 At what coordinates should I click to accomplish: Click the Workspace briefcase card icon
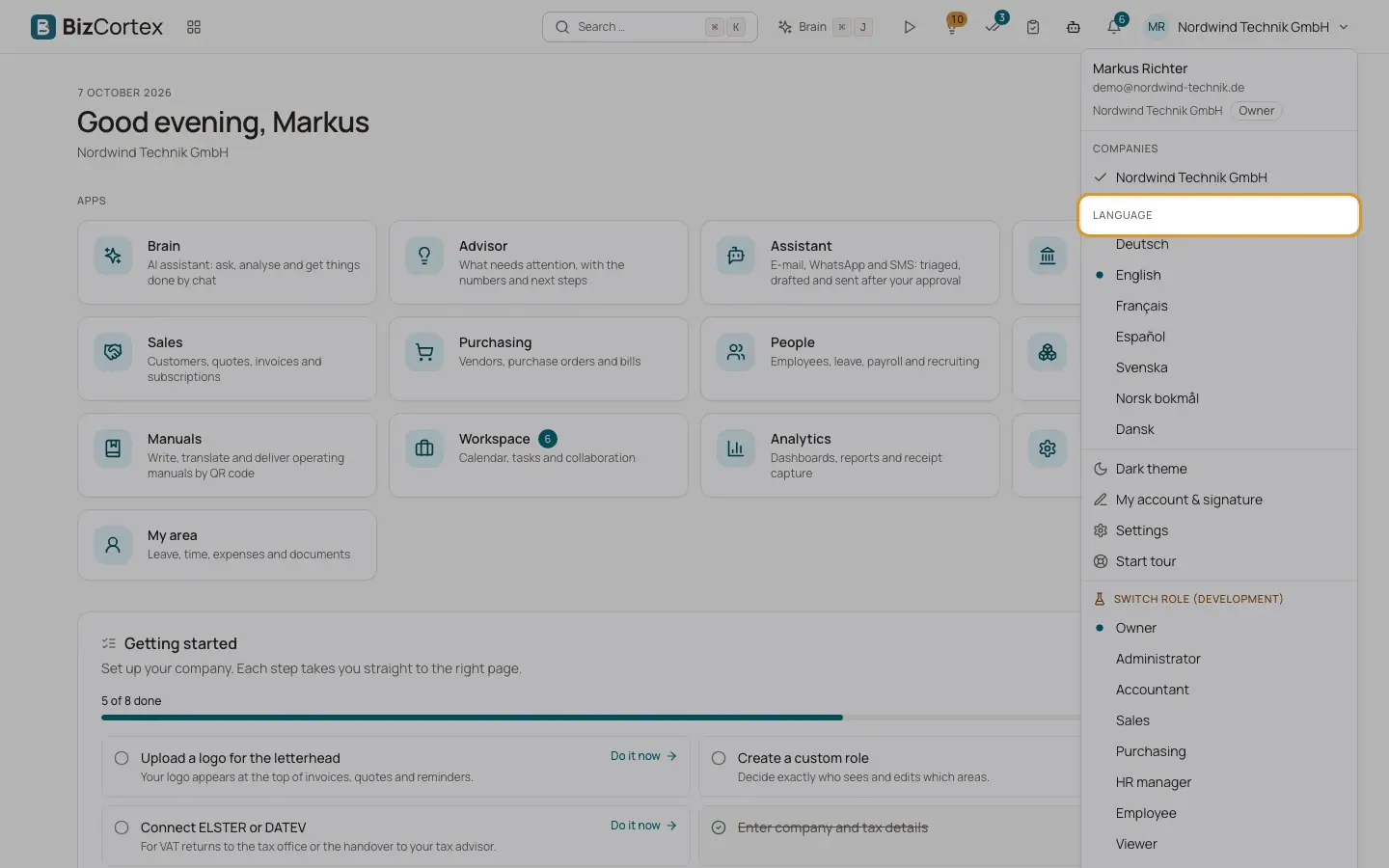[x=424, y=448]
